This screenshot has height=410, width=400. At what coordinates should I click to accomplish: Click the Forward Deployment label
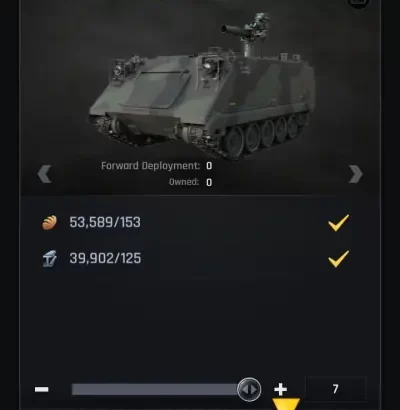150,166
